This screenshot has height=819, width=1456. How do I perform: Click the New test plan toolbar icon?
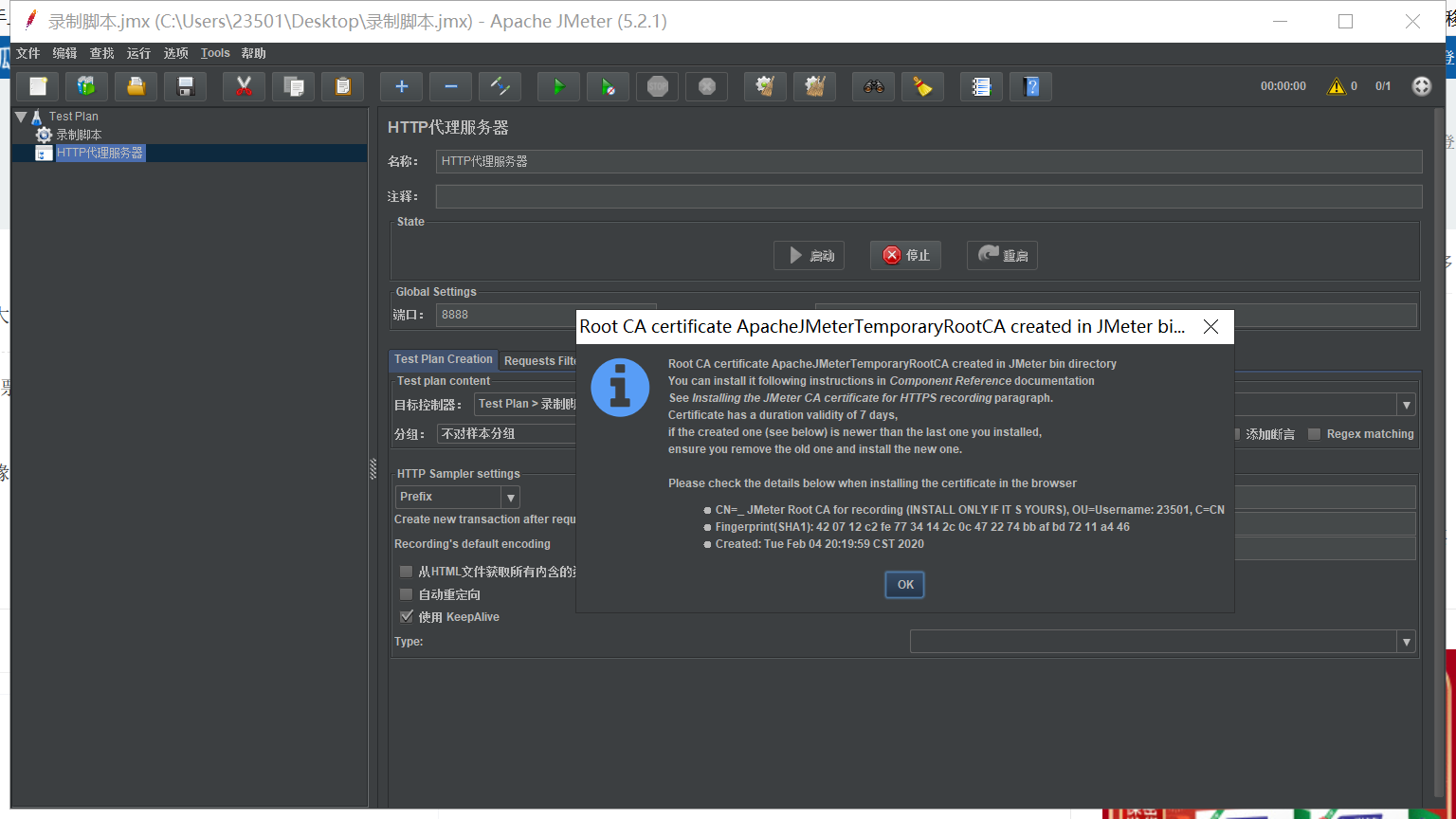coord(38,86)
